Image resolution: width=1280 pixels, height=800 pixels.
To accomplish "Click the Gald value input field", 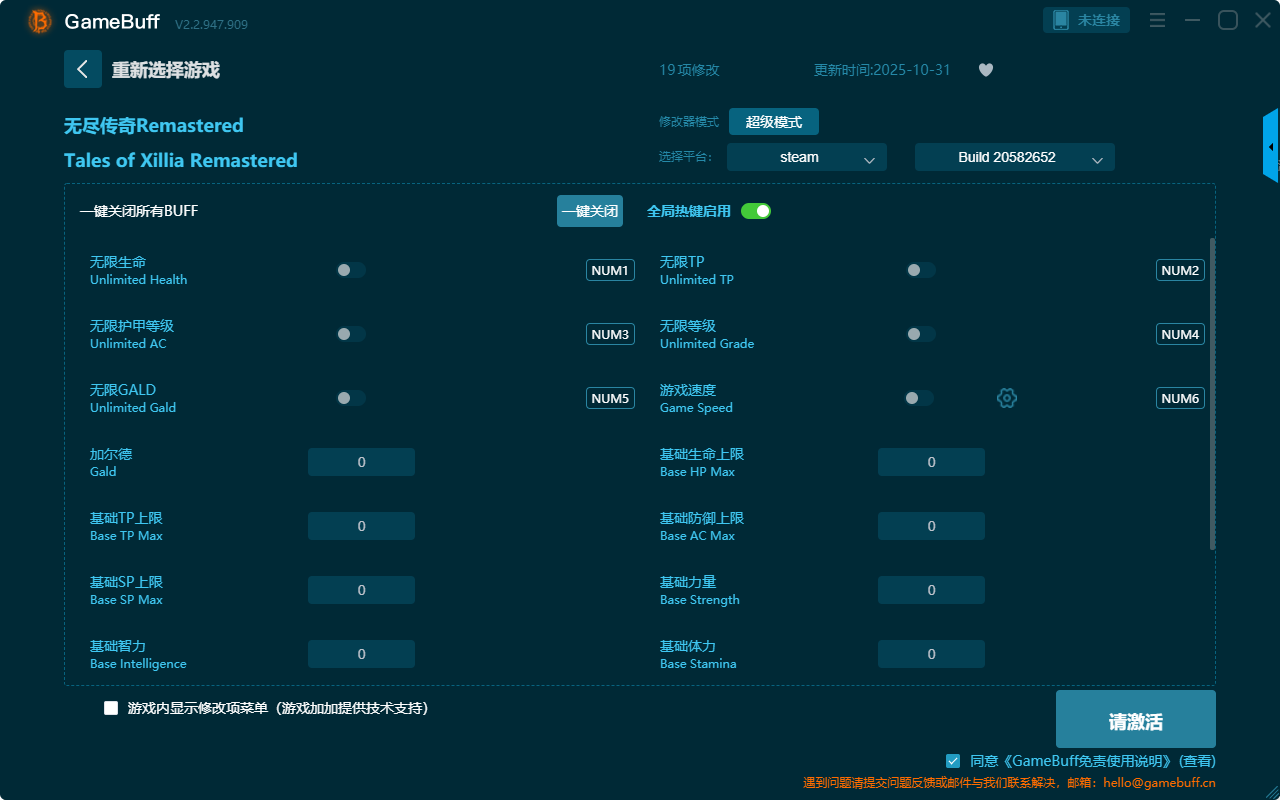I will click(361, 462).
